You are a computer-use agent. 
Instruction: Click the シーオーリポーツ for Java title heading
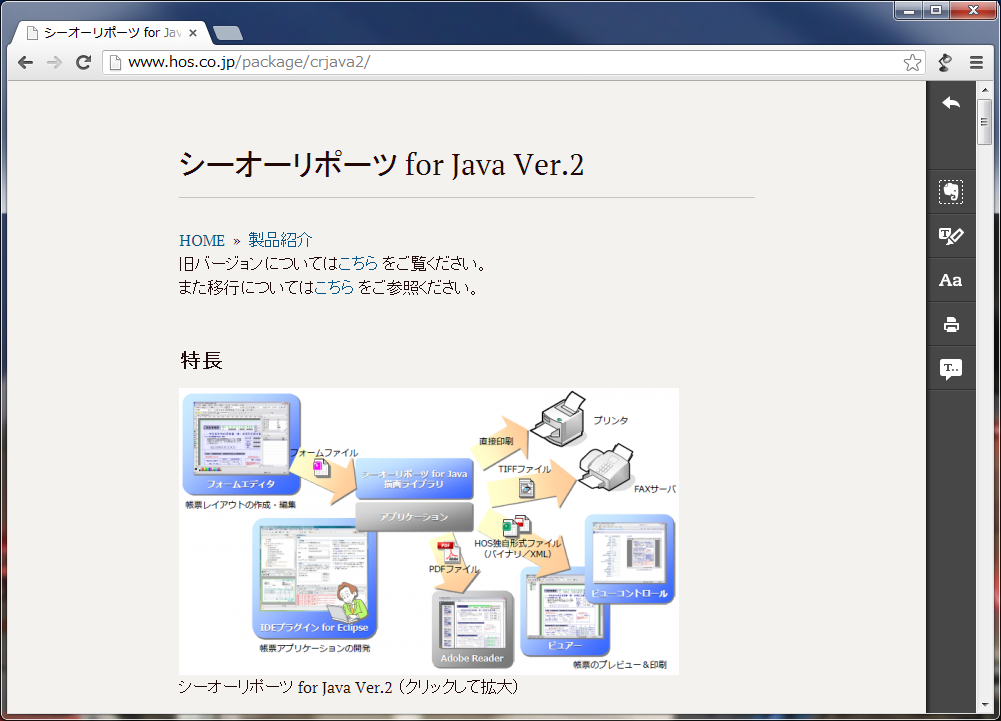381,165
